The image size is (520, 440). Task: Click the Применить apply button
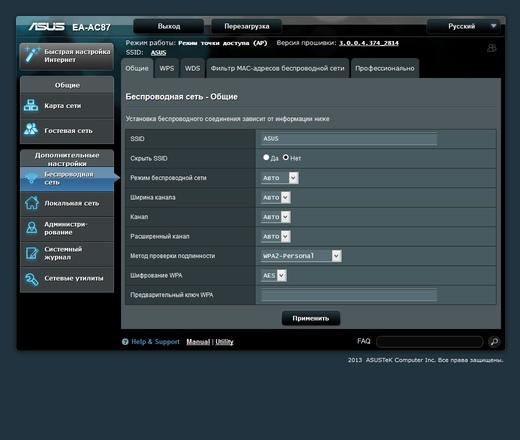[x=311, y=318]
